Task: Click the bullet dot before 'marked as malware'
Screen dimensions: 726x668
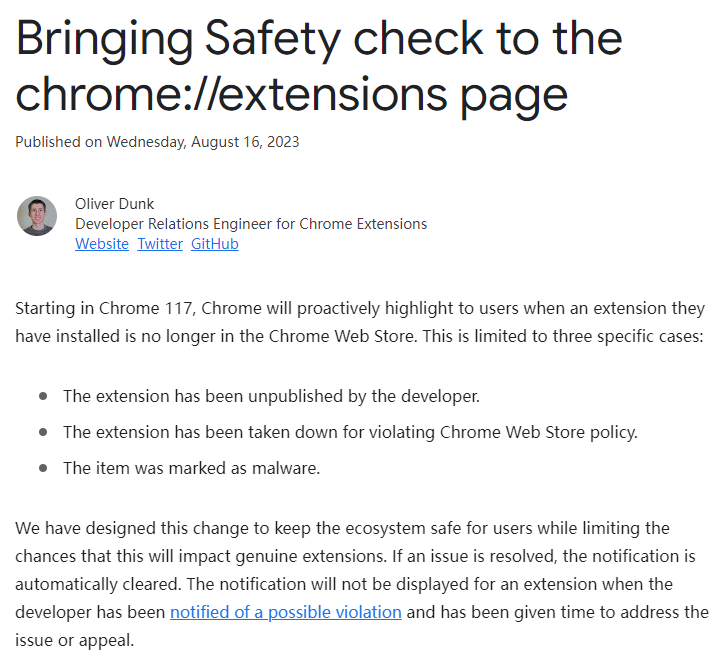Action: click(43, 468)
